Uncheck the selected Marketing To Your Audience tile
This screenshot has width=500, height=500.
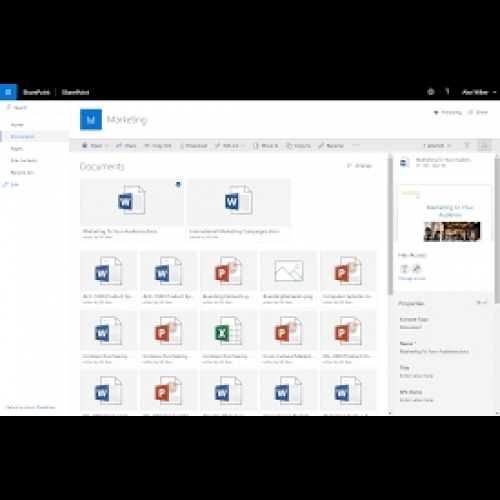pos(178,184)
